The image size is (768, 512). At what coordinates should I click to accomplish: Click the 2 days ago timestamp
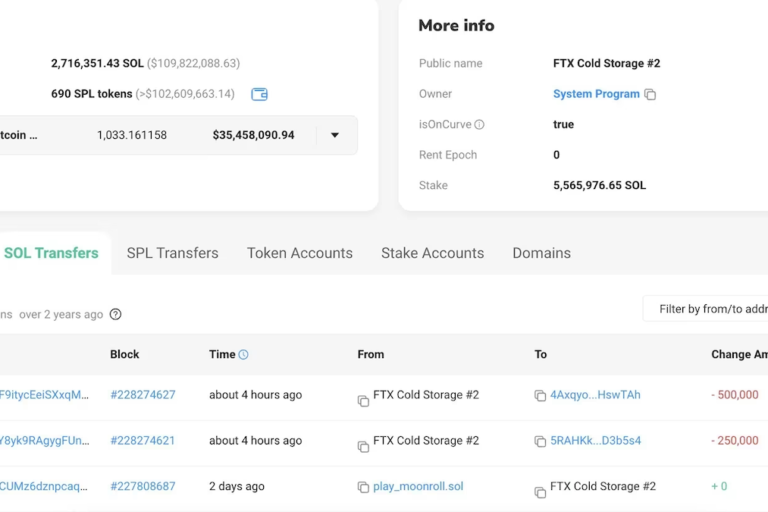237,487
